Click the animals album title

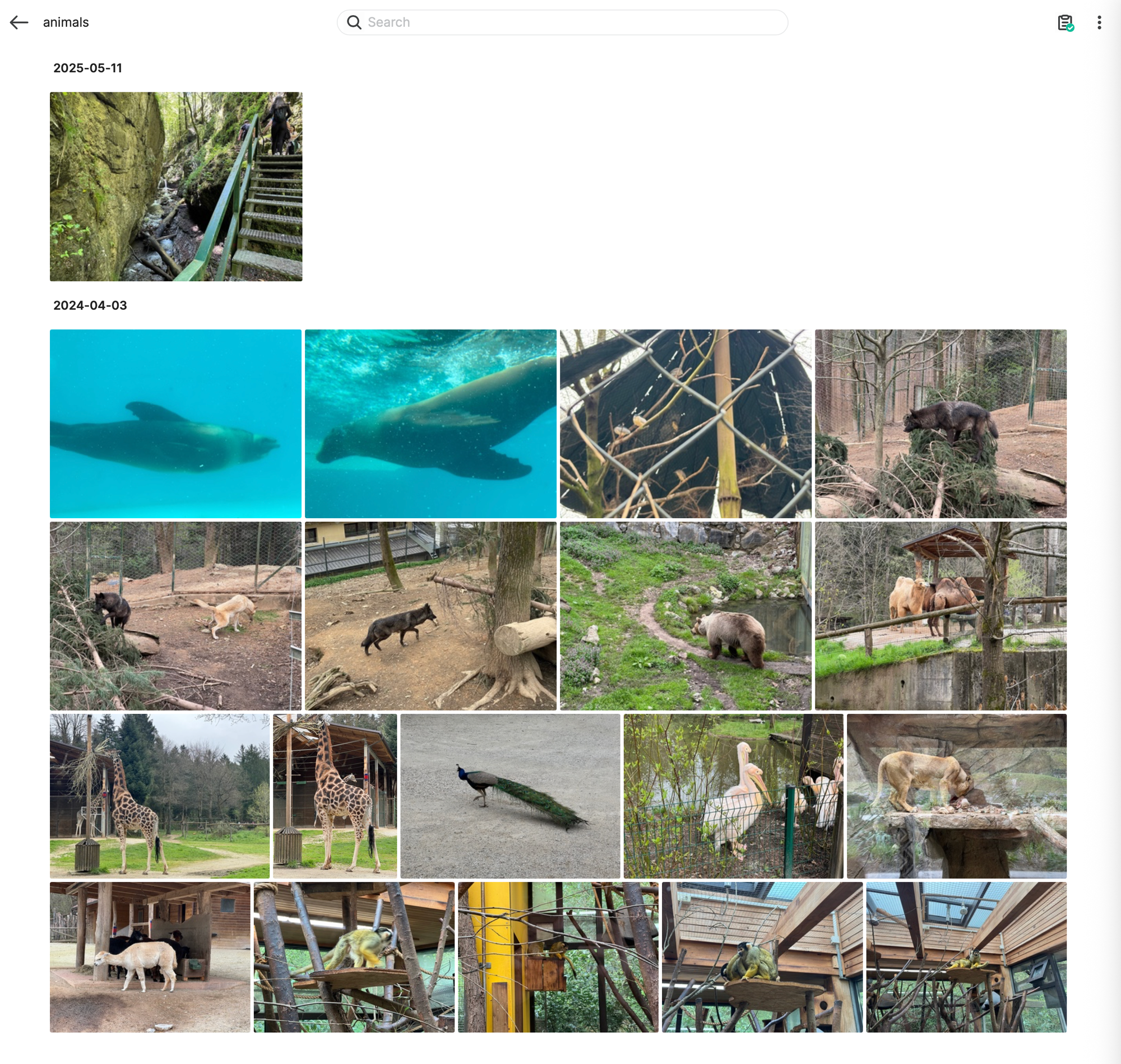click(x=66, y=22)
